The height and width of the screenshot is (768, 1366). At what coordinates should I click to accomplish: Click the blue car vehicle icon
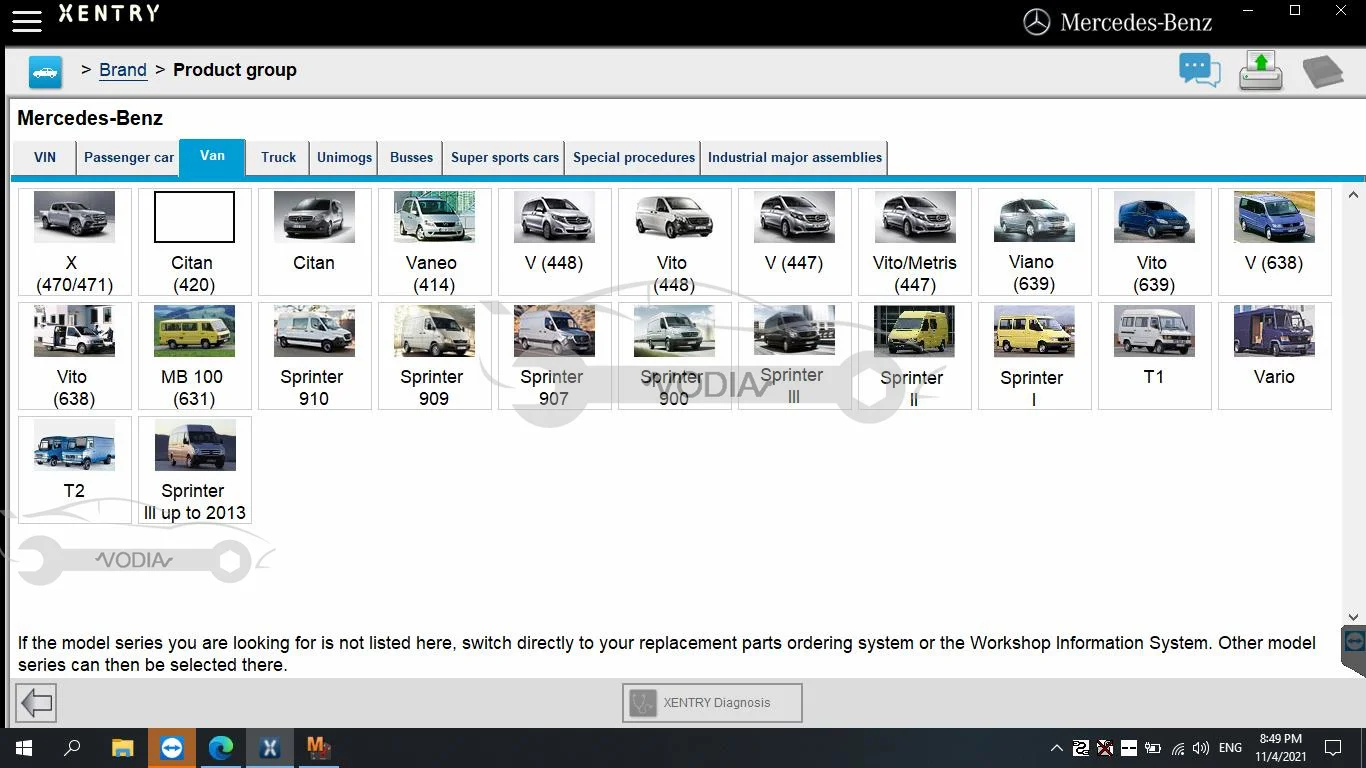point(45,72)
